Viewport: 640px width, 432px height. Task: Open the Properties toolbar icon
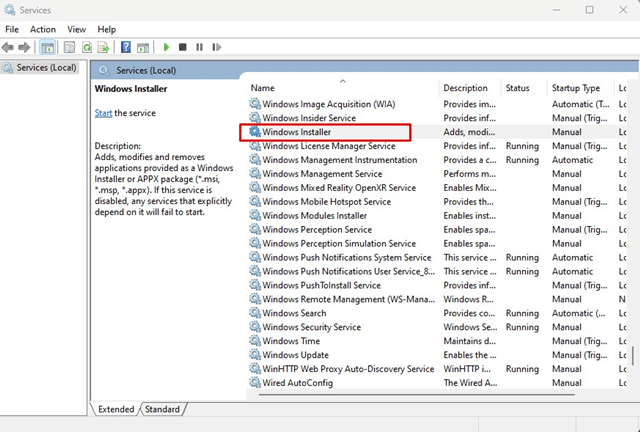click(x=70, y=47)
